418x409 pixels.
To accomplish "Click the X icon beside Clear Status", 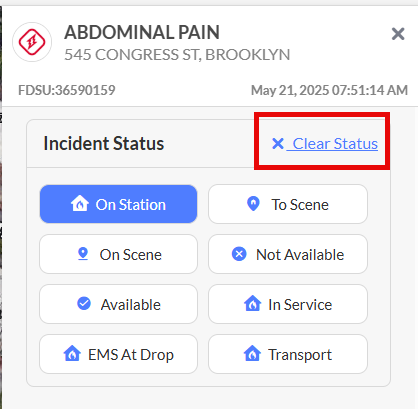I will pyautogui.click(x=278, y=144).
